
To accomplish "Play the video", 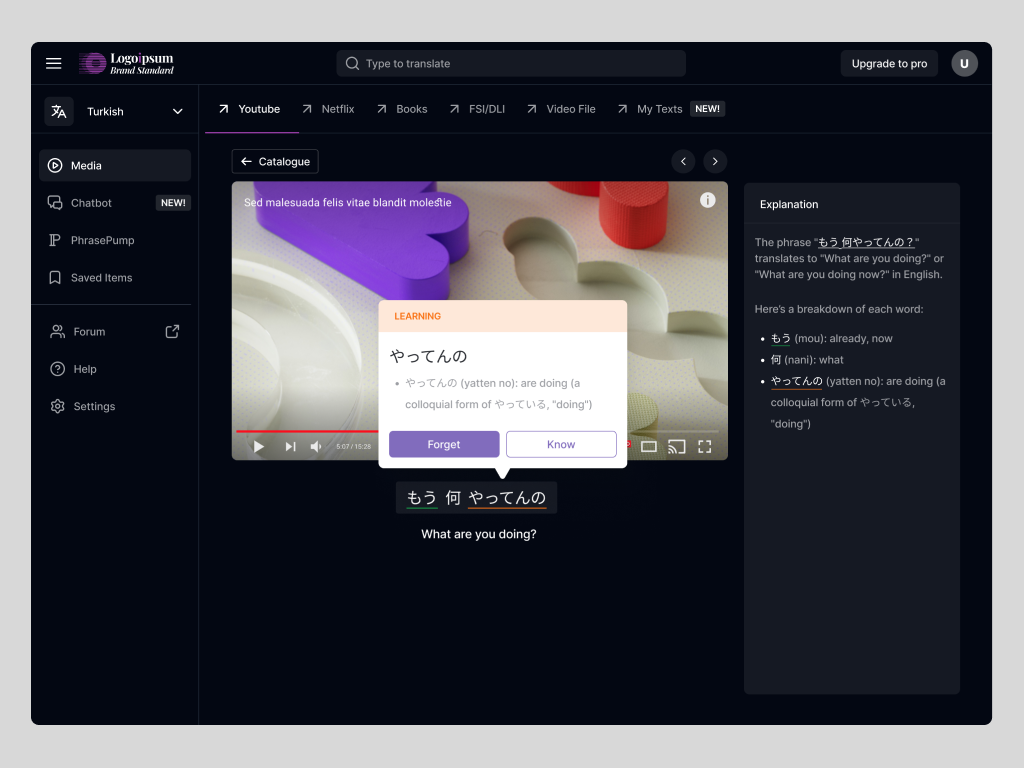I will 258,446.
